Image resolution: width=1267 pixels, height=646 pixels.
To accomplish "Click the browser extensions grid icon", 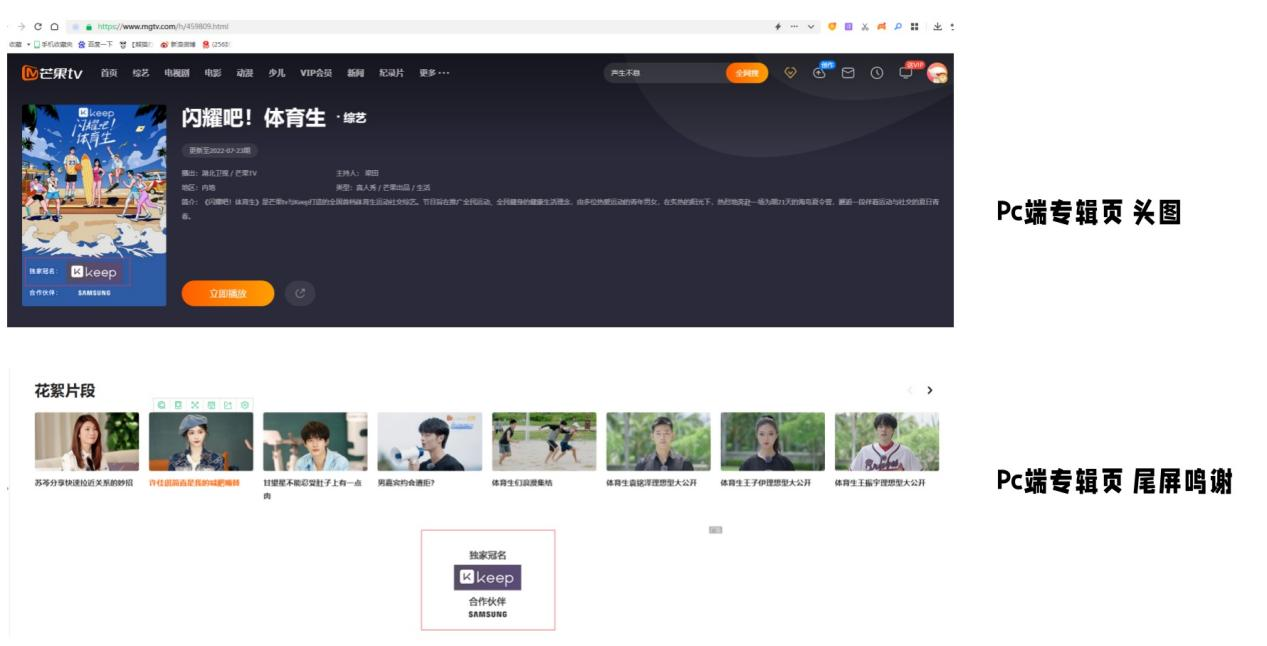I will [914, 26].
